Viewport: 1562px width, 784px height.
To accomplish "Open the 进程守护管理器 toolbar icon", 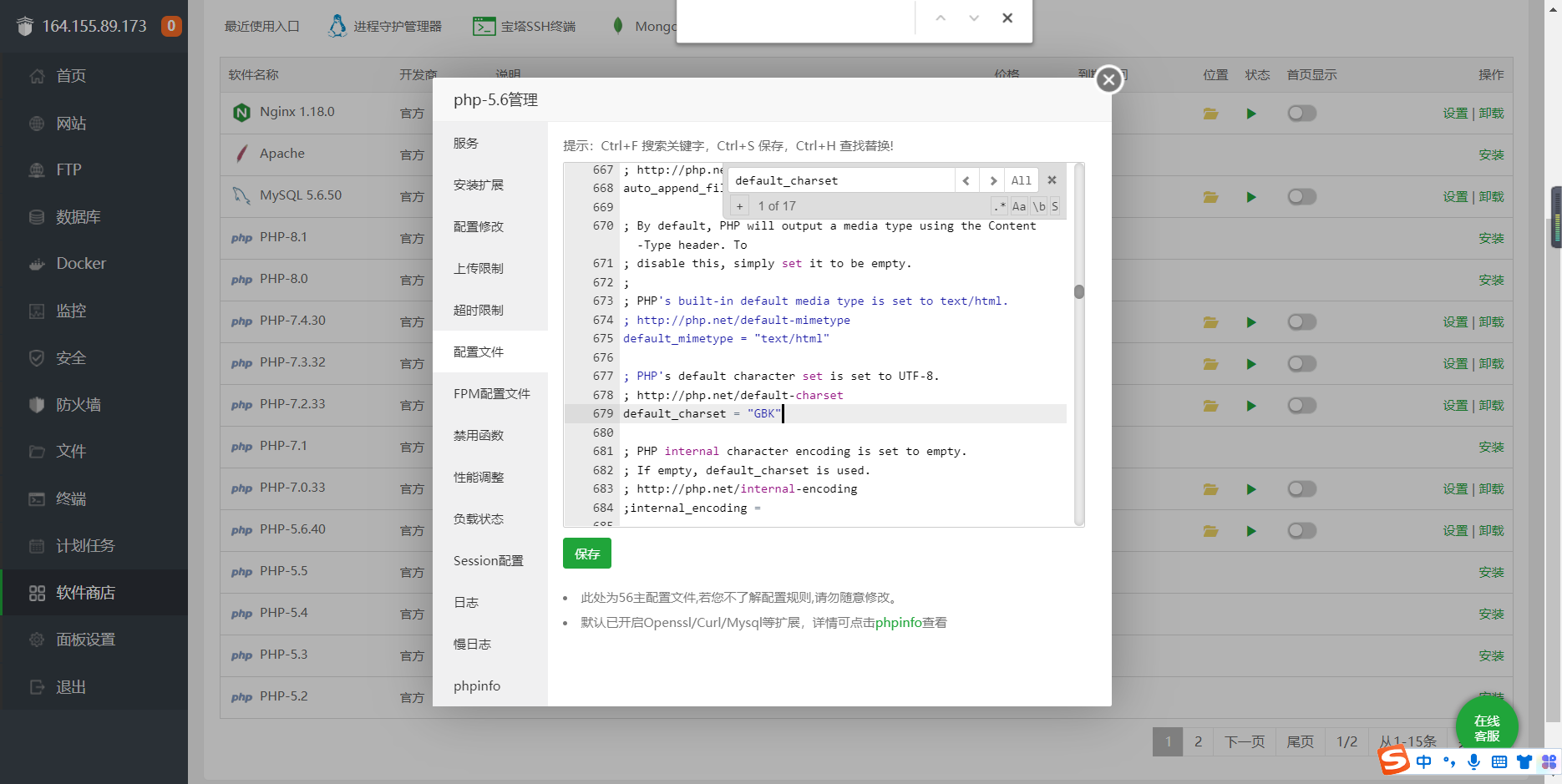I will coord(337,25).
